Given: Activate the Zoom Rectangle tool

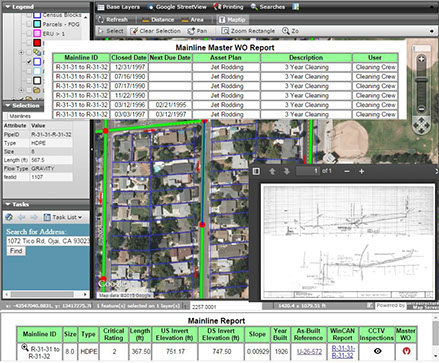Looking at the screenshot, I should click(x=248, y=31).
